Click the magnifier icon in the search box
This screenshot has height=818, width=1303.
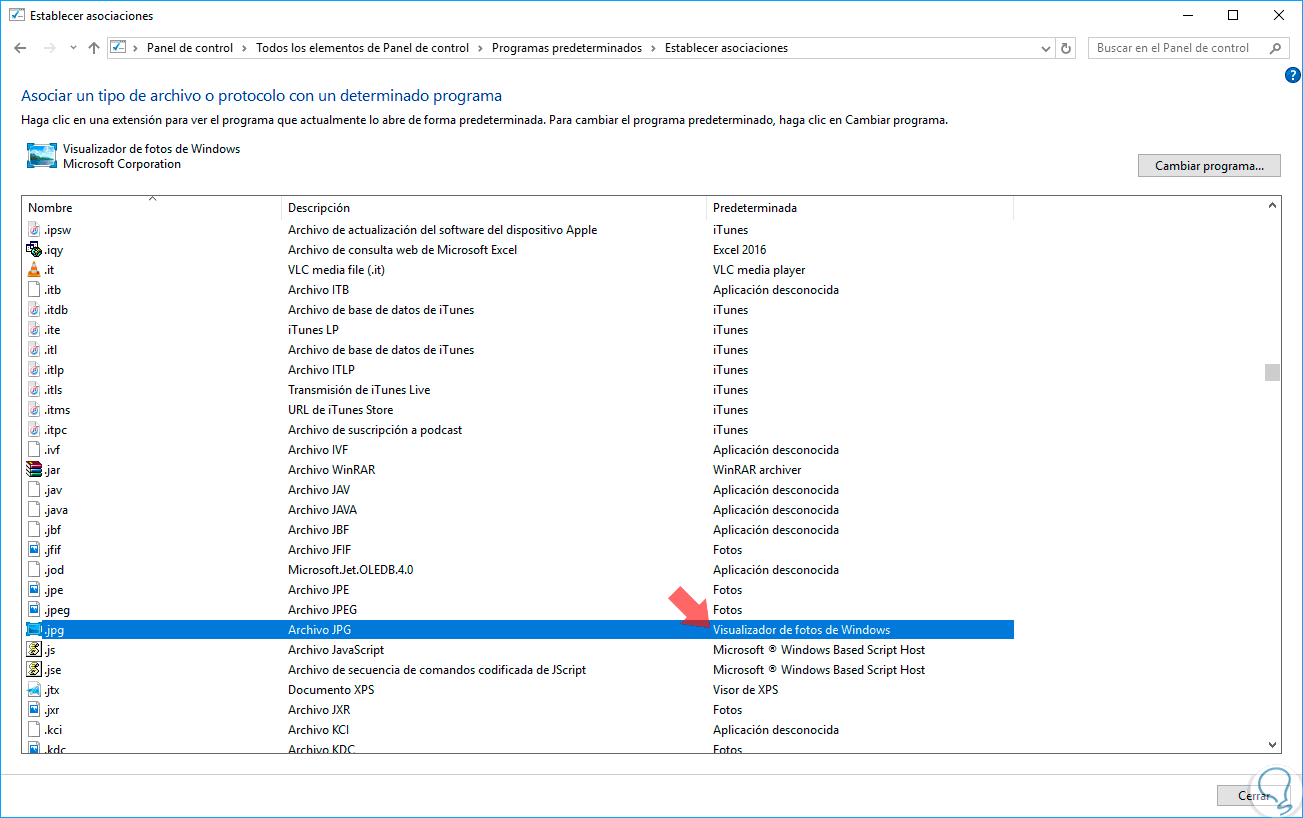pos(1275,48)
